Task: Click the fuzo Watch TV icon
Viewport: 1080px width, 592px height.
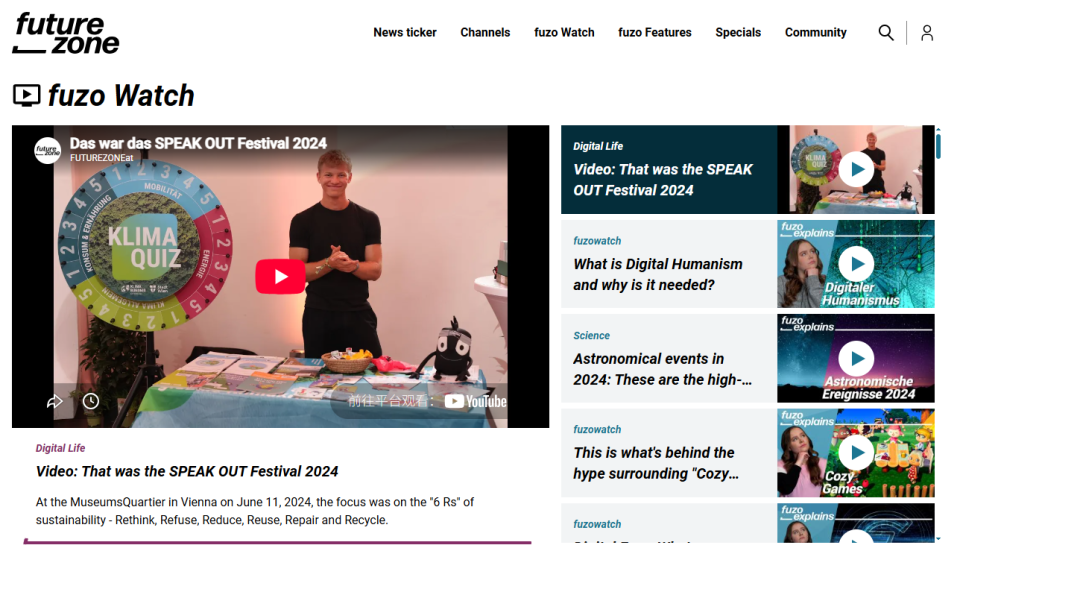Action: pyautogui.click(x=27, y=95)
